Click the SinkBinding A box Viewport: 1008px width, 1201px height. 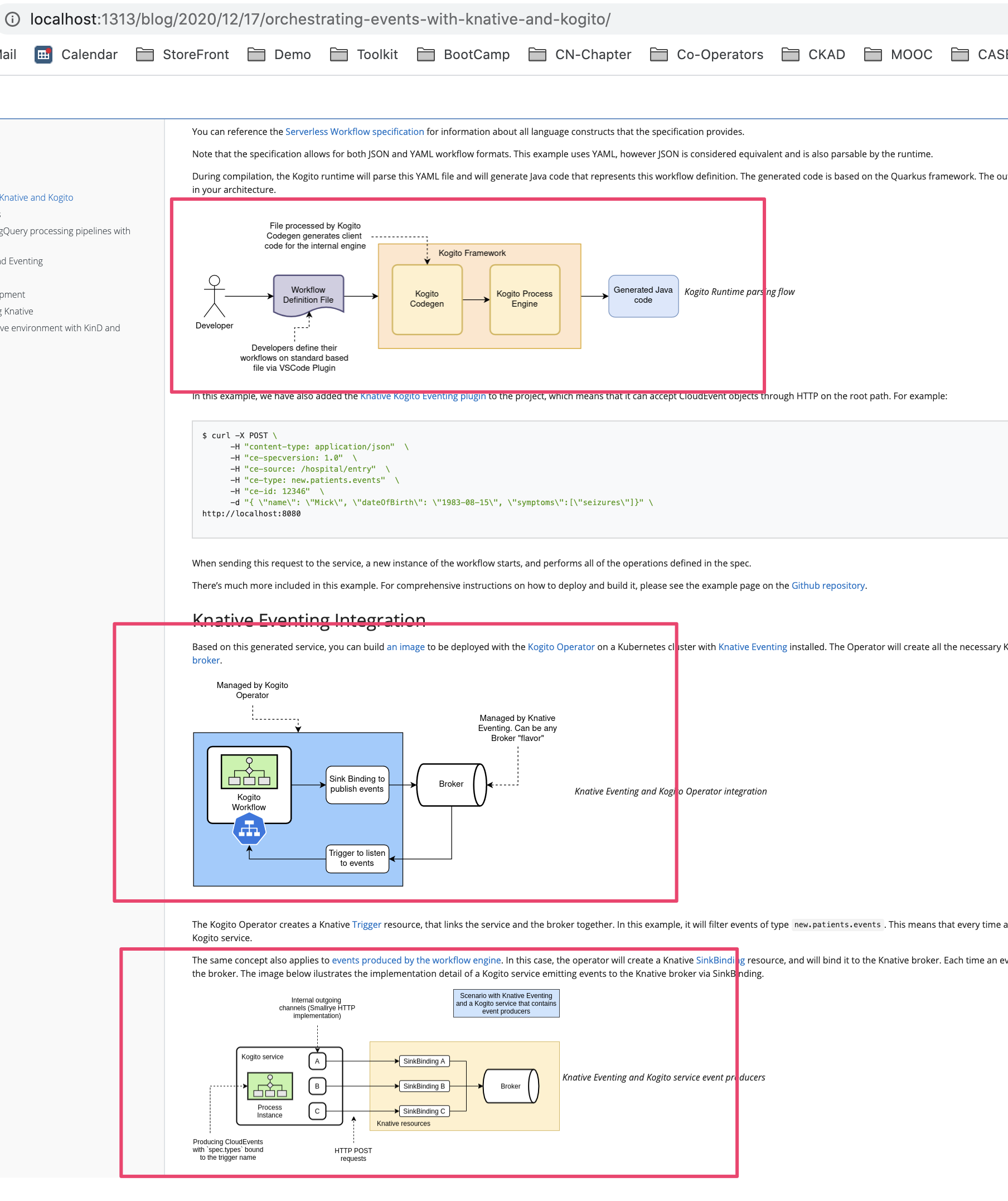(424, 1061)
